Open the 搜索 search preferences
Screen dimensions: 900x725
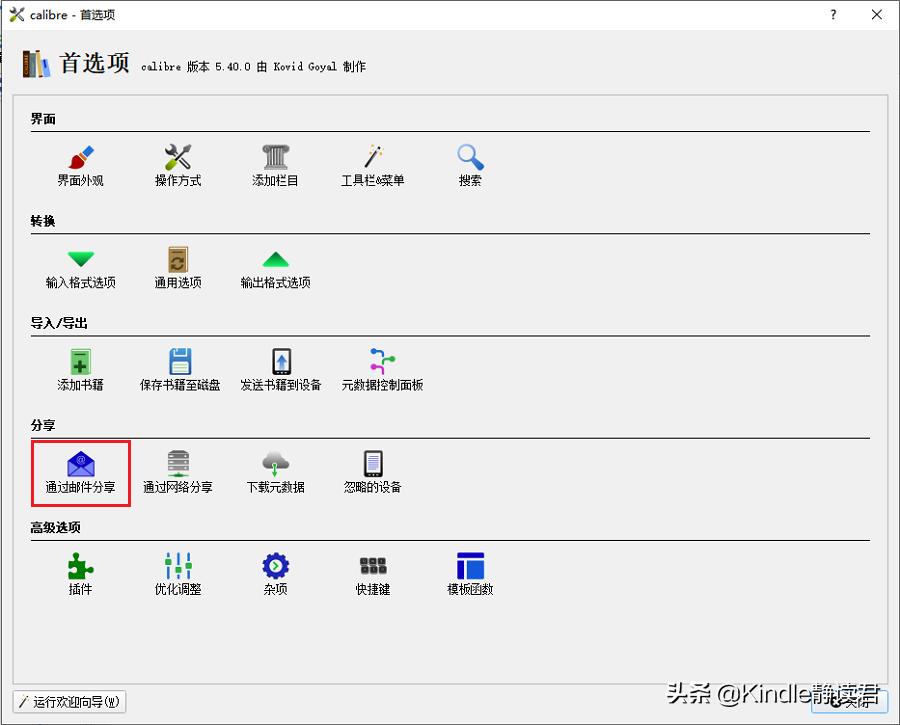tap(469, 165)
